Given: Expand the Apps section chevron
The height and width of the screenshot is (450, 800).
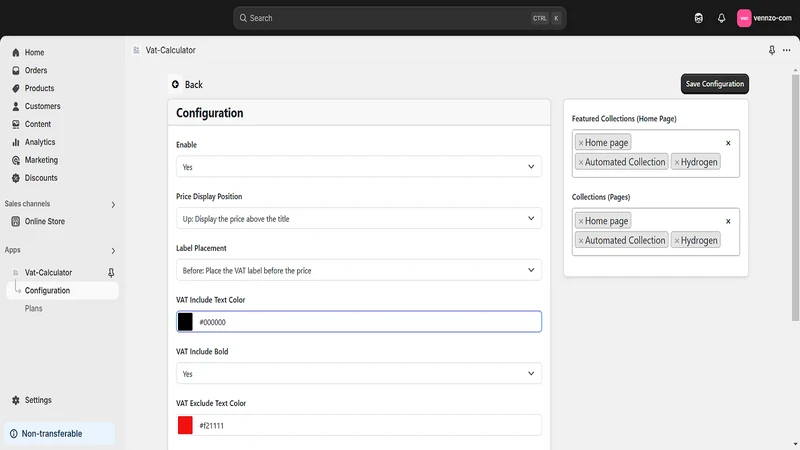Looking at the screenshot, I should (x=113, y=251).
